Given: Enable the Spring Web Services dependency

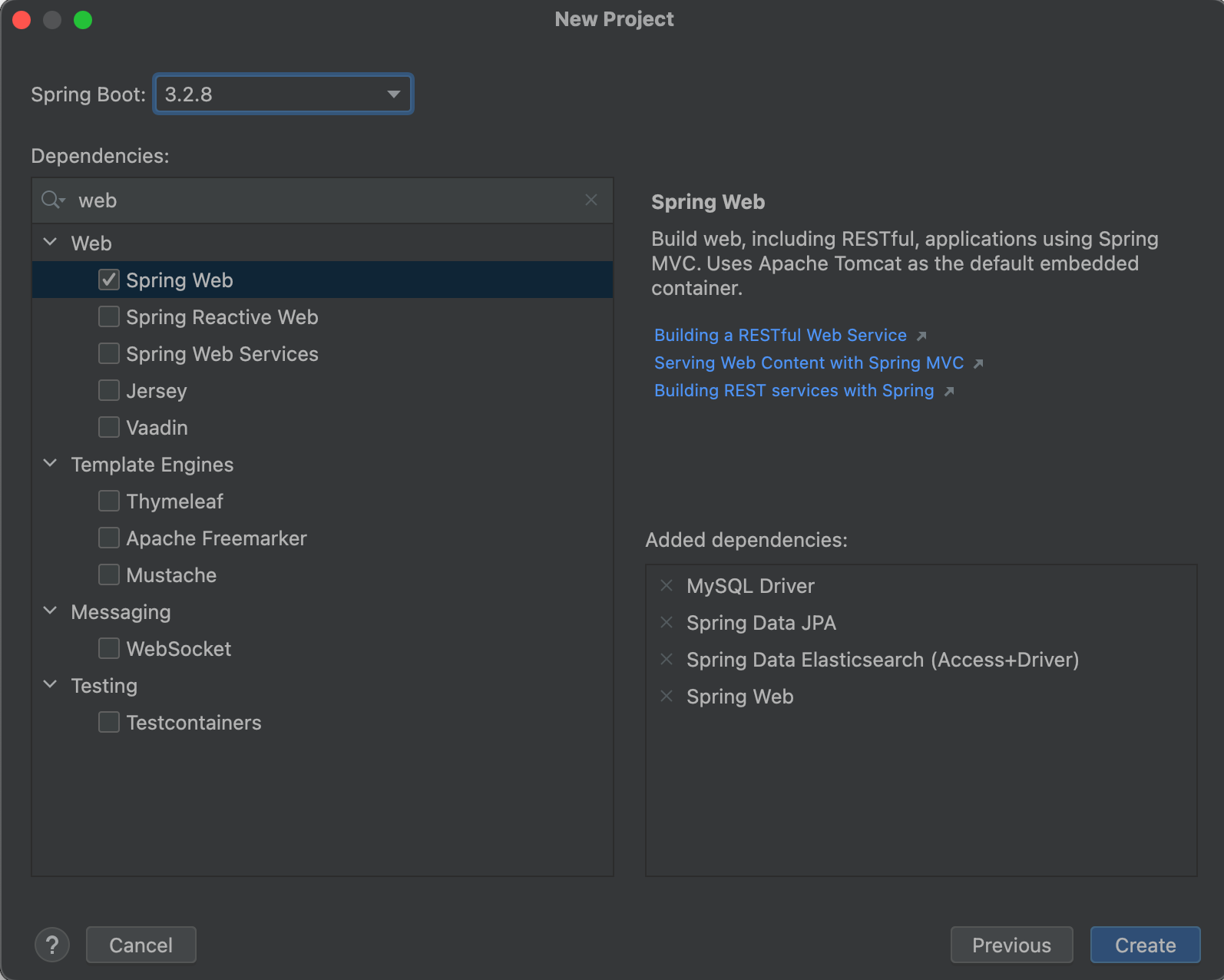Looking at the screenshot, I should click(109, 354).
